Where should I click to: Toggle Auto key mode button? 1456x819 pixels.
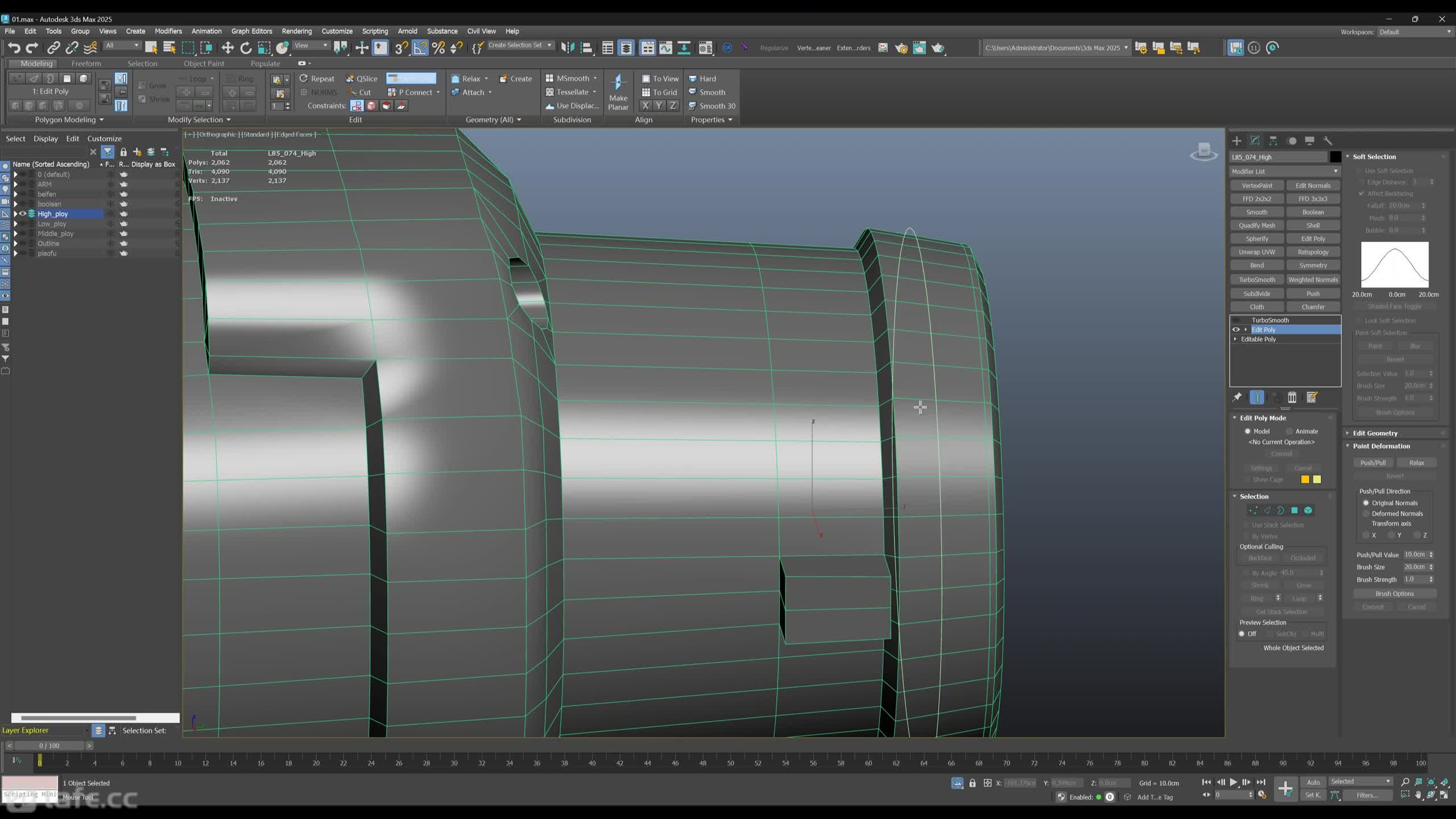click(x=1313, y=782)
